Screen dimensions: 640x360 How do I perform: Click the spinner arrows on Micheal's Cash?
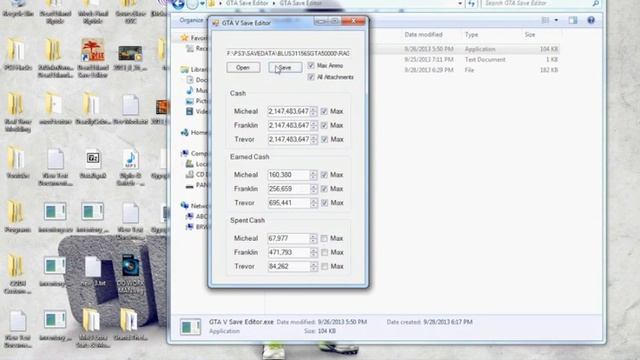pyautogui.click(x=313, y=111)
